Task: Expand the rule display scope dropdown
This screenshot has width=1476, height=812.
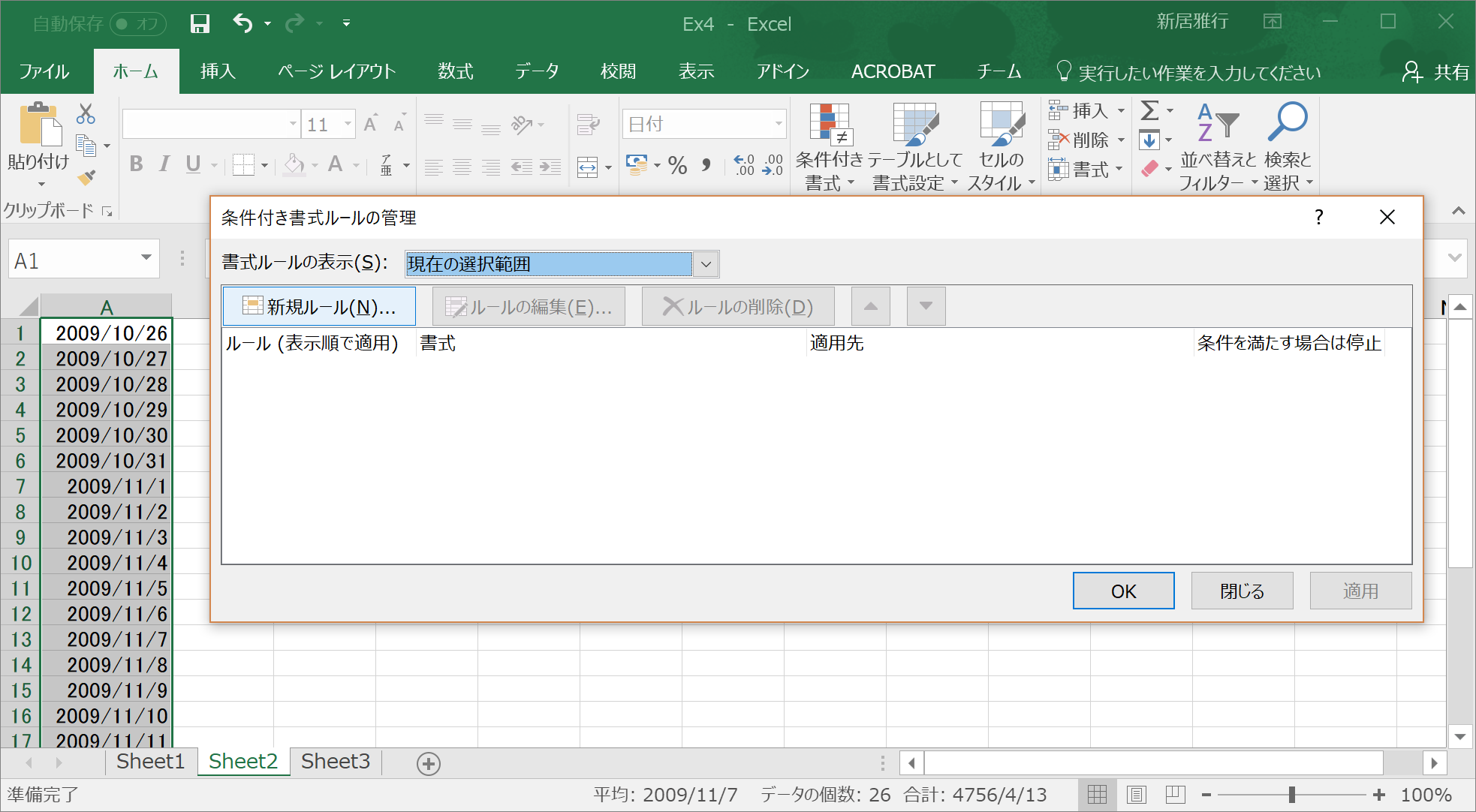Action: (706, 264)
